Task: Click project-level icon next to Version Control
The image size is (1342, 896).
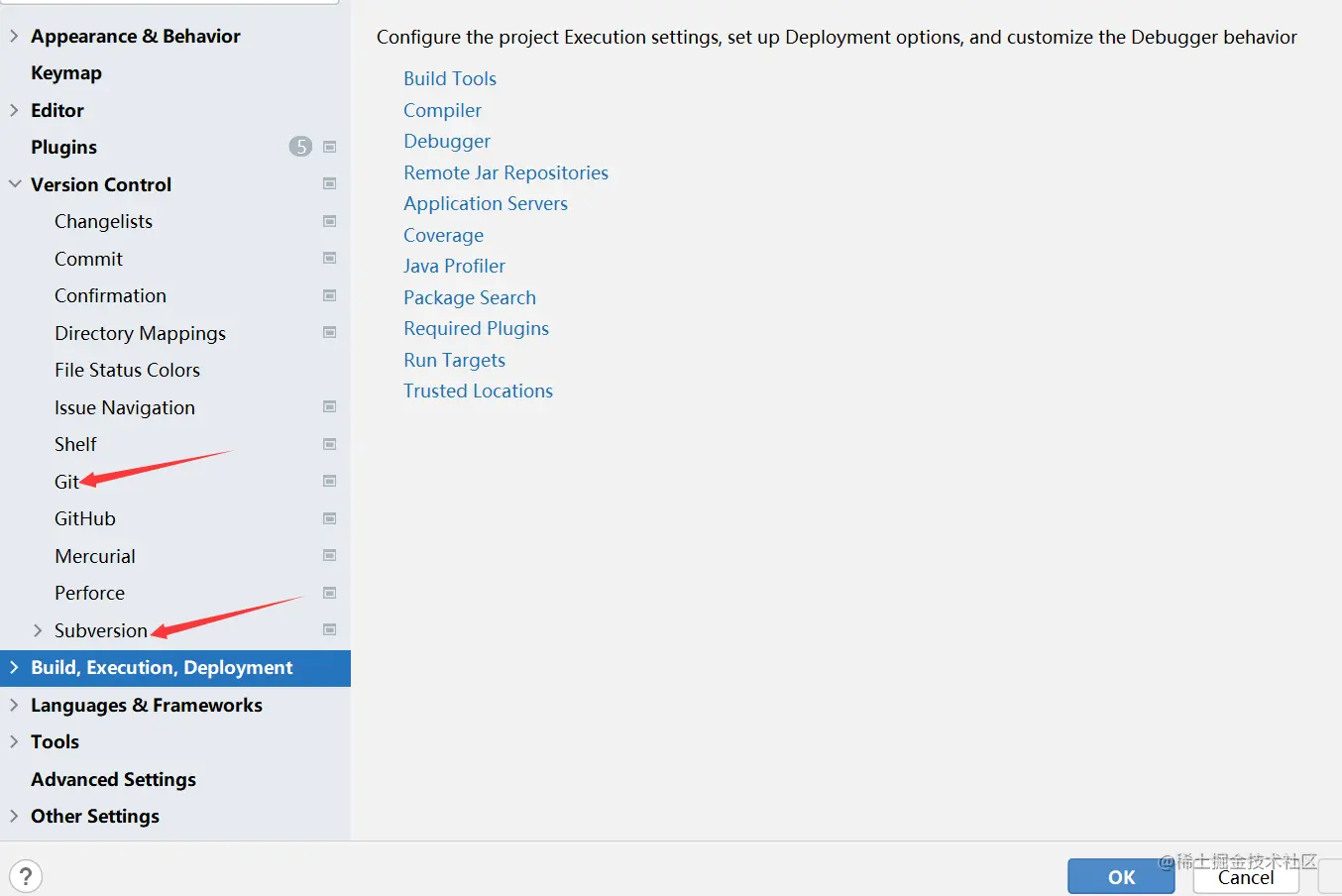Action: coord(330,184)
